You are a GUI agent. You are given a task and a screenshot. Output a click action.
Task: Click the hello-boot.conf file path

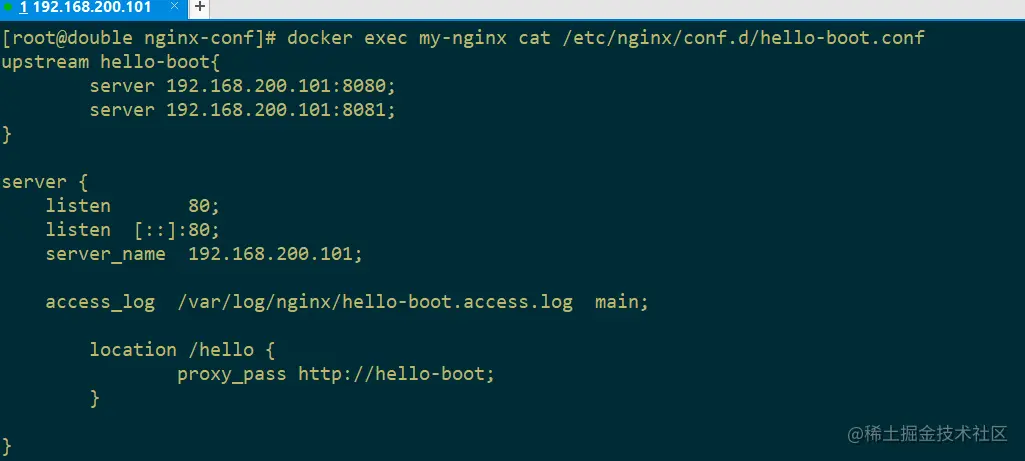coord(738,38)
